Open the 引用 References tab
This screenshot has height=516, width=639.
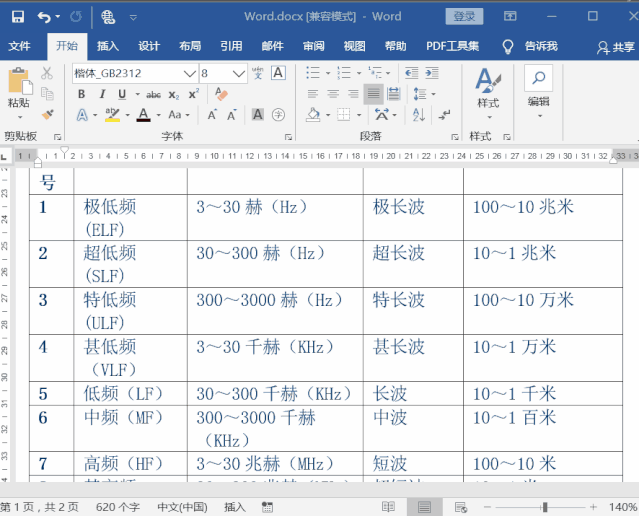pos(231,46)
